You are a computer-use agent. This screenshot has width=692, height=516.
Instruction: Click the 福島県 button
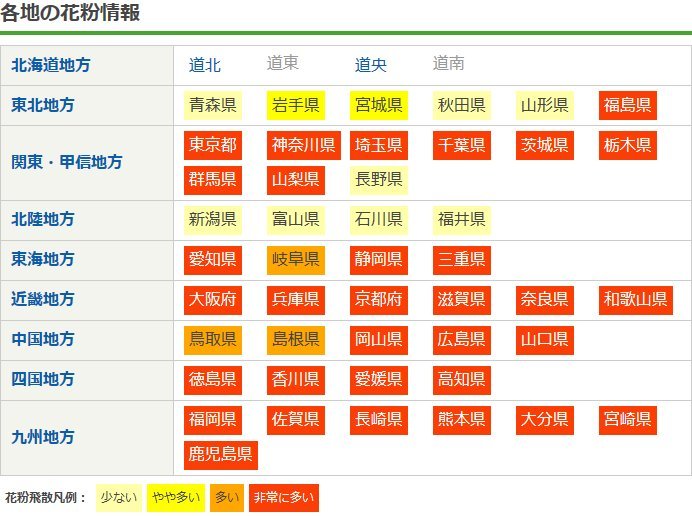click(628, 105)
